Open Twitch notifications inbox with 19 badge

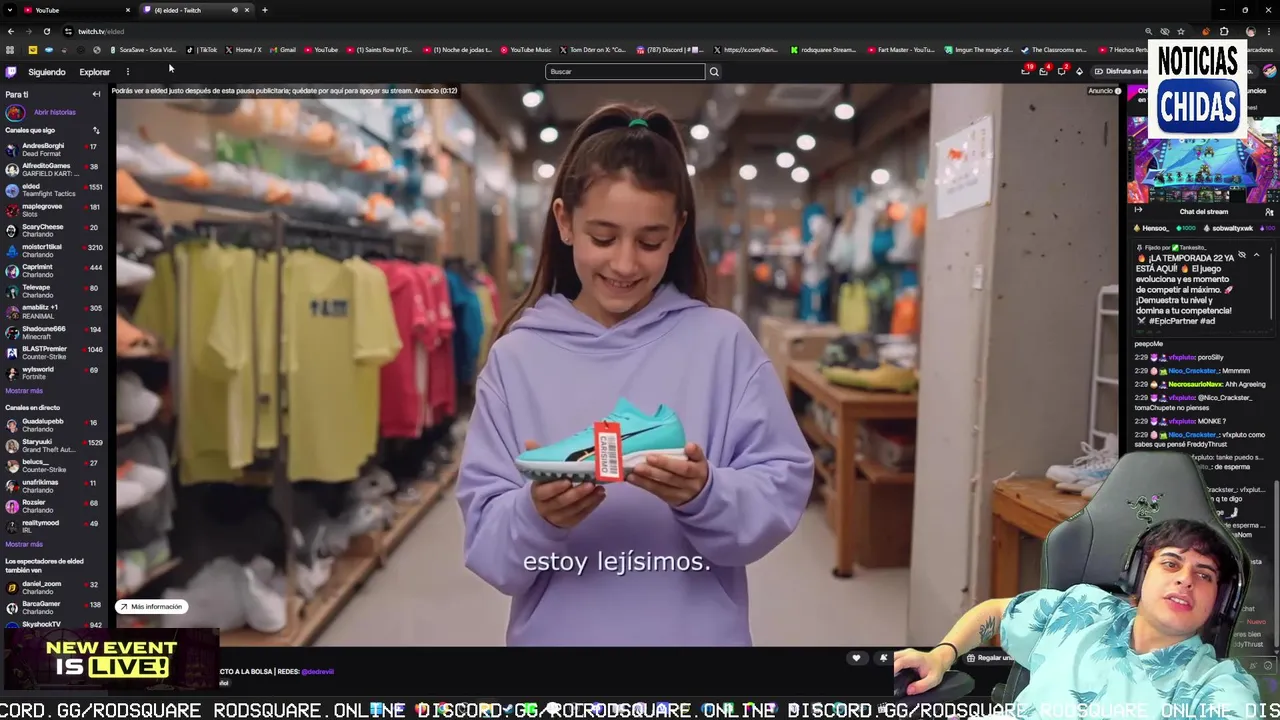point(1026,71)
